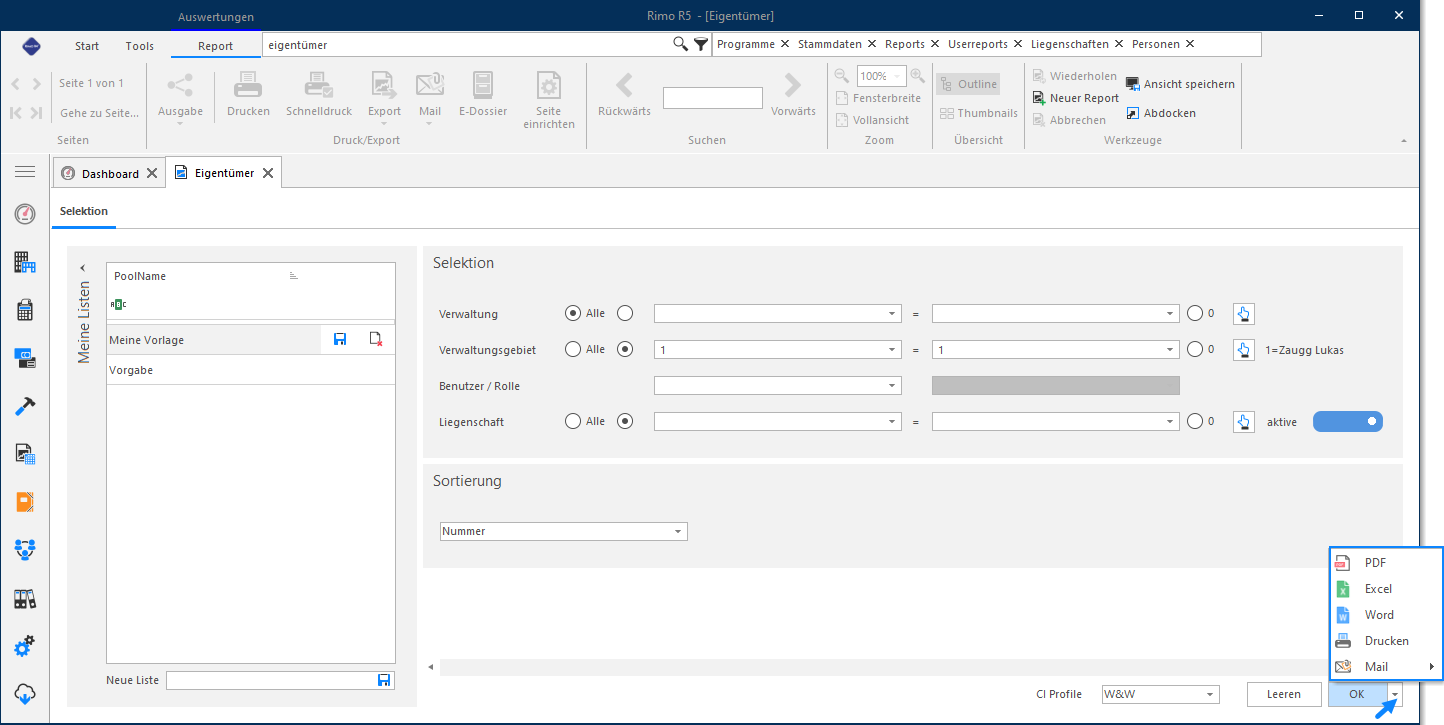Toggle the Outline view button
Image resolution: width=1444 pixels, height=725 pixels.
pos(968,84)
